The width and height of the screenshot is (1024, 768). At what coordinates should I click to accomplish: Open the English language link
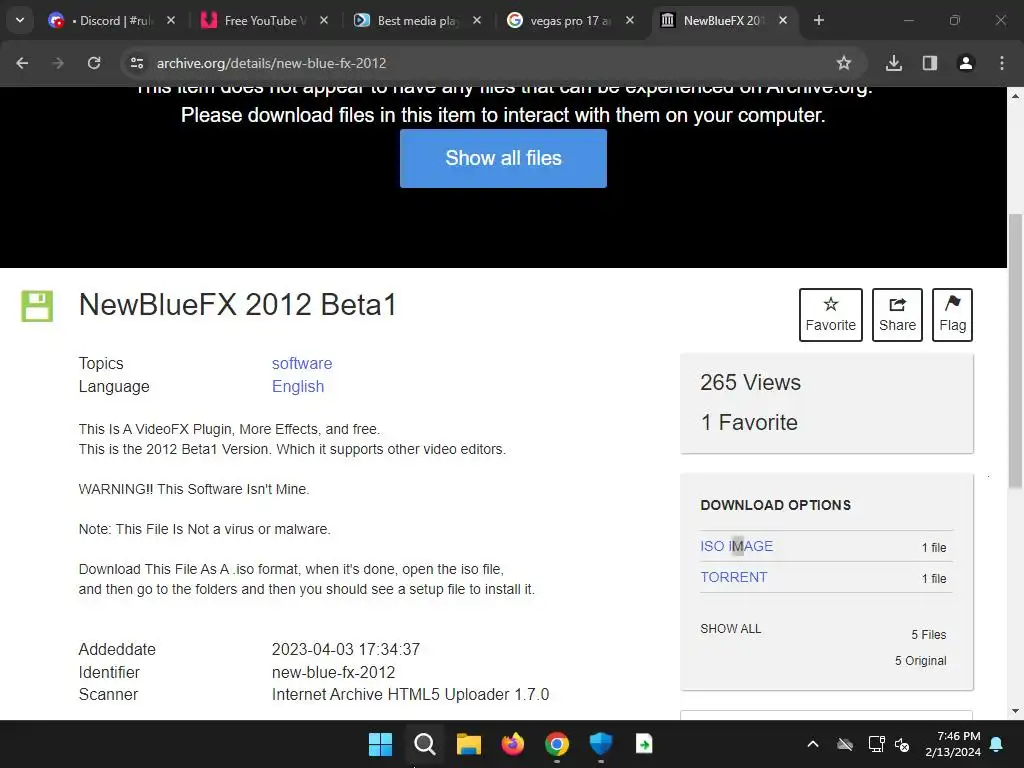tap(298, 387)
